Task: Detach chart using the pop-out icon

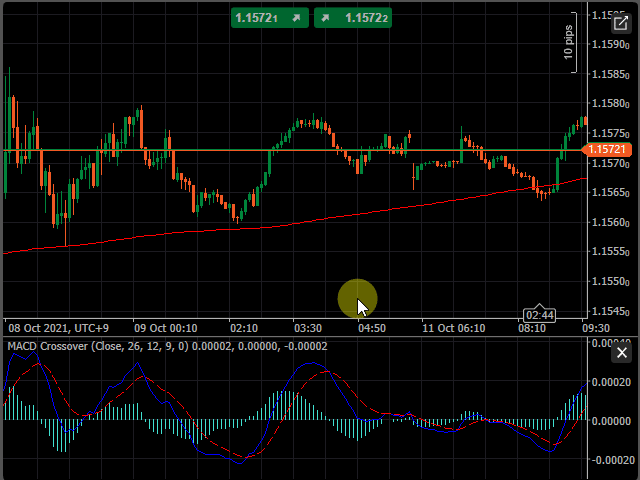Action: pos(619,23)
